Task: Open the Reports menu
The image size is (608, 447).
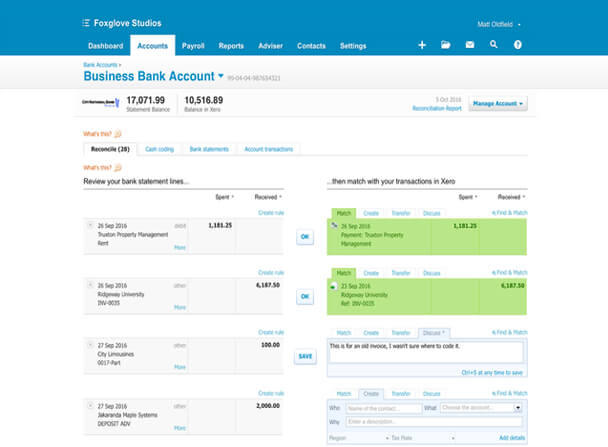Action: (231, 46)
